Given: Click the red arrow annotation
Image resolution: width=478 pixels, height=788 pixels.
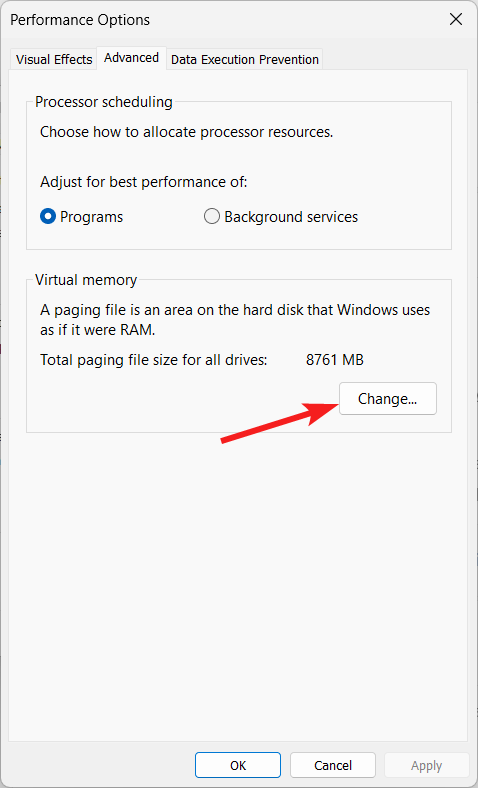Looking at the screenshot, I should point(280,421).
